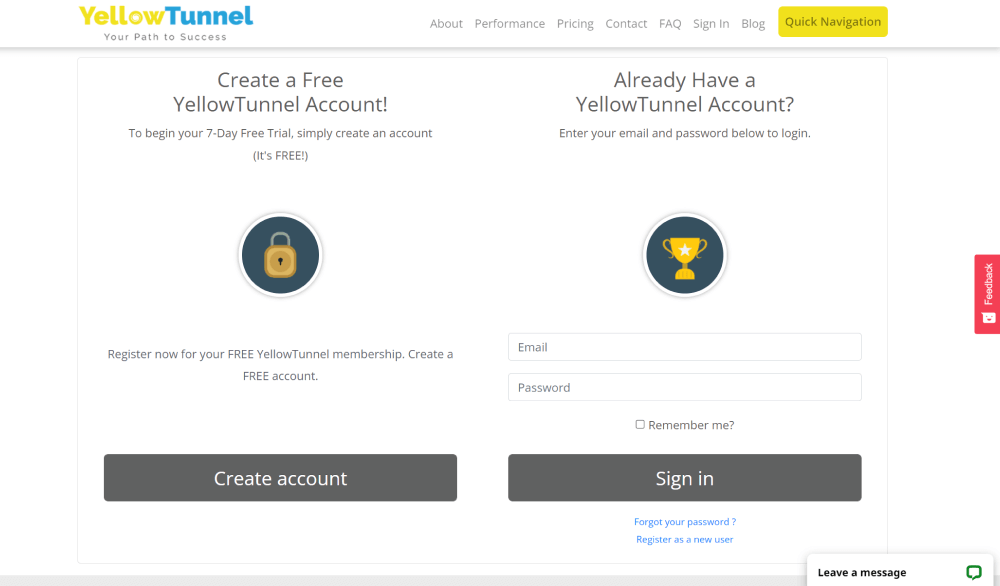The image size is (1000, 586).
Task: Click Register as a new user
Action: tap(684, 539)
